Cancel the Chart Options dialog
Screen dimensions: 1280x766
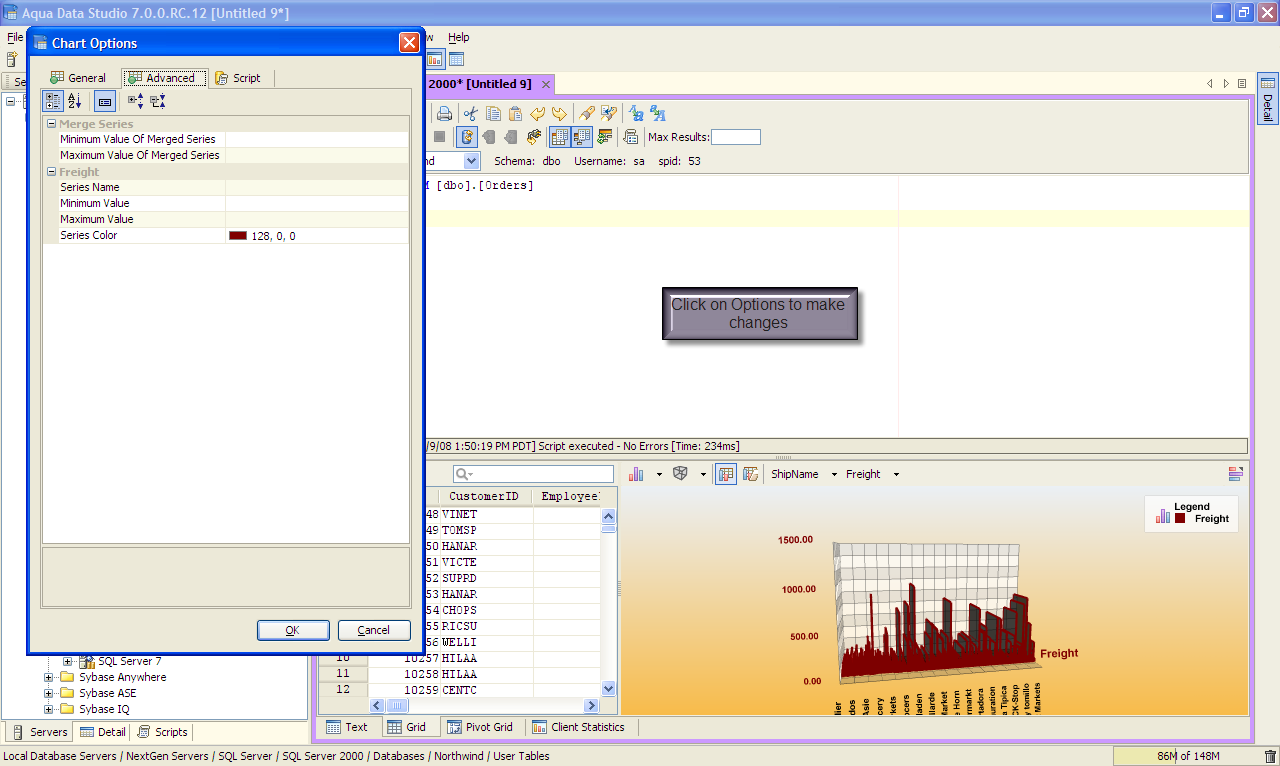pyautogui.click(x=374, y=630)
